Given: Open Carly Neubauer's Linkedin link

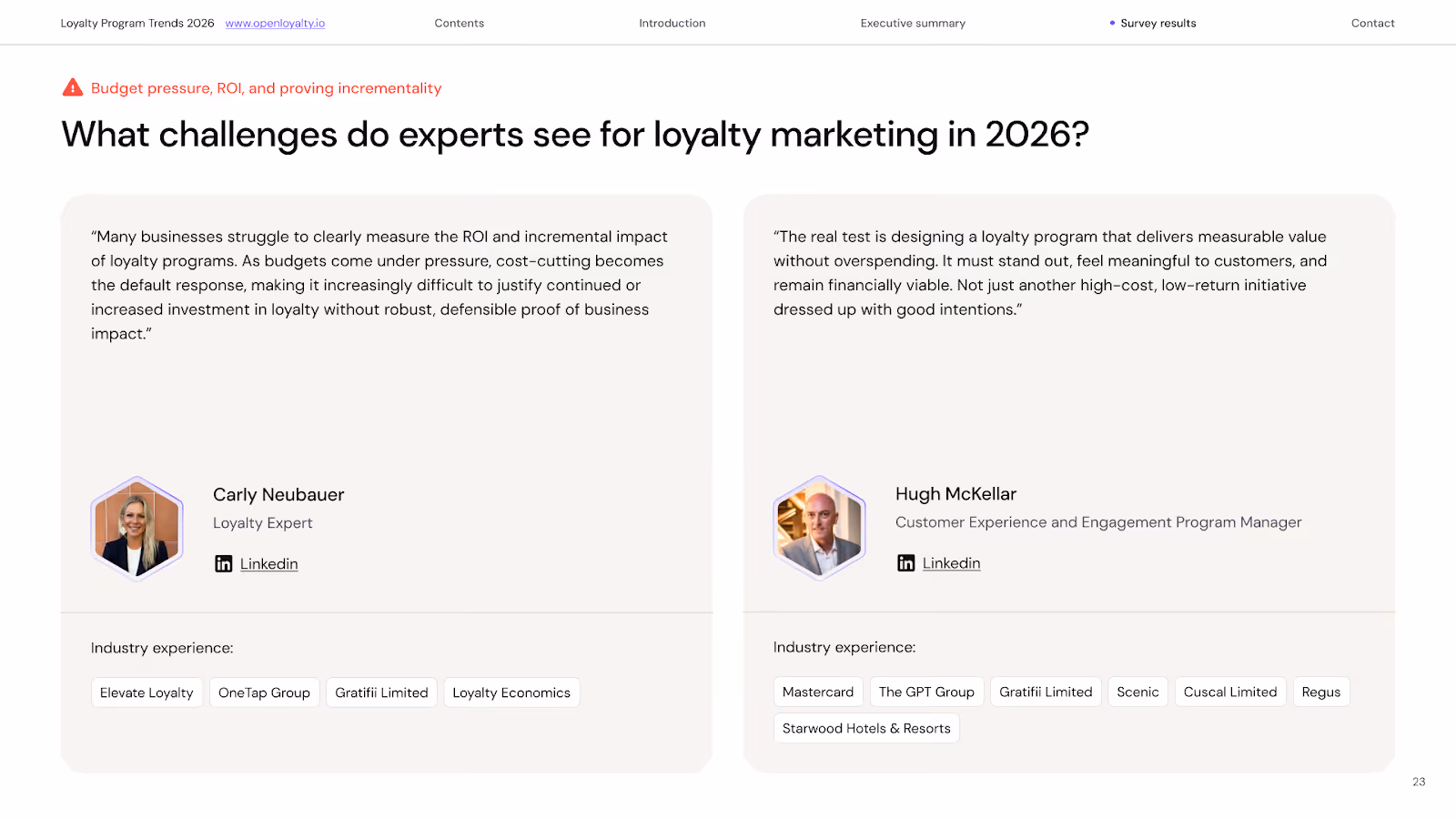Looking at the screenshot, I should (269, 564).
